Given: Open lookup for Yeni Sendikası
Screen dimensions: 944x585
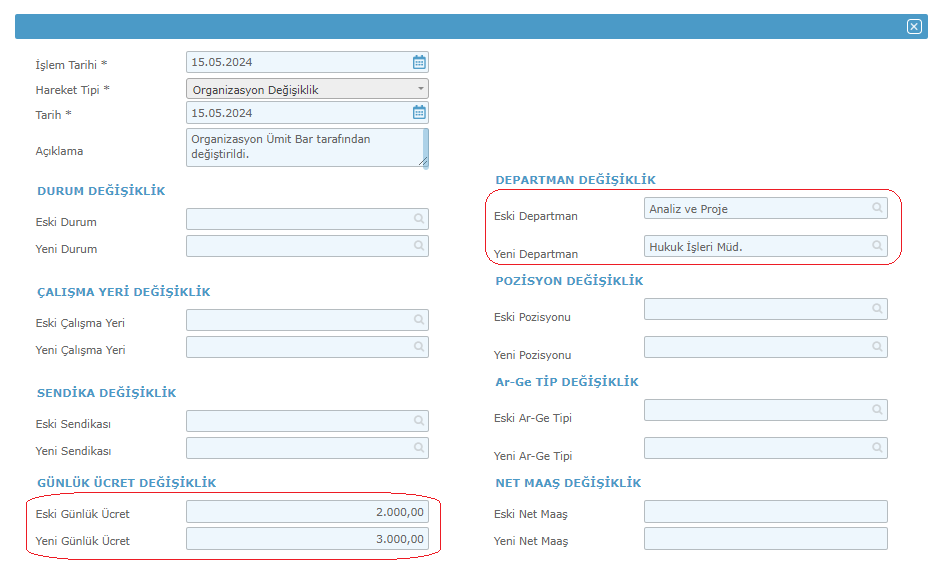Looking at the screenshot, I should 419,448.
